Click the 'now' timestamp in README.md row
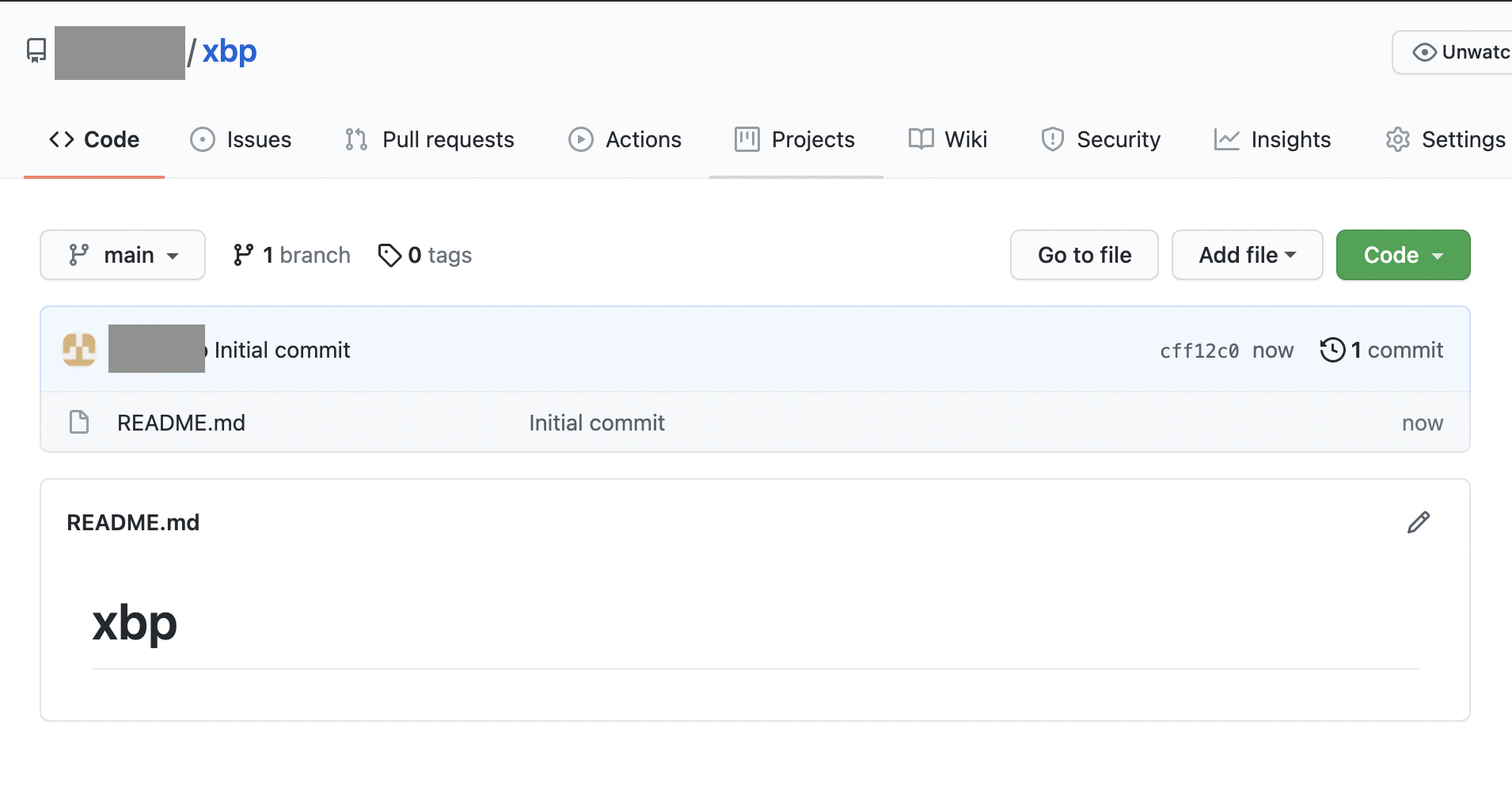The width and height of the screenshot is (1512, 812). point(1423,423)
